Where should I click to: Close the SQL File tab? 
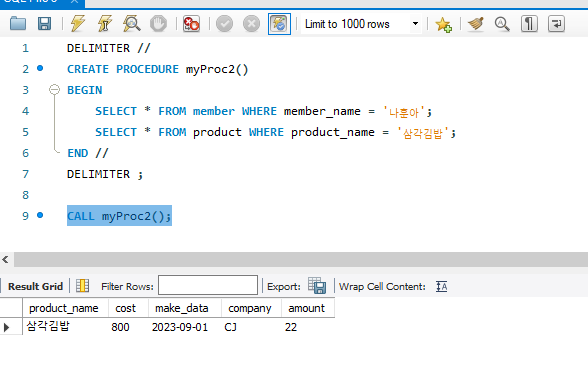(x=75, y=2)
